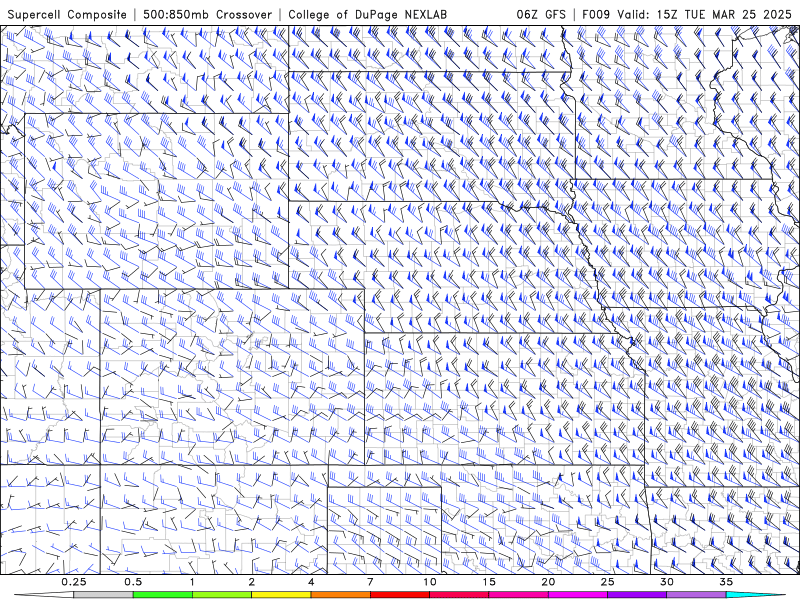
Task: Click the "06Z GFS" model run label
Action: tap(541, 14)
